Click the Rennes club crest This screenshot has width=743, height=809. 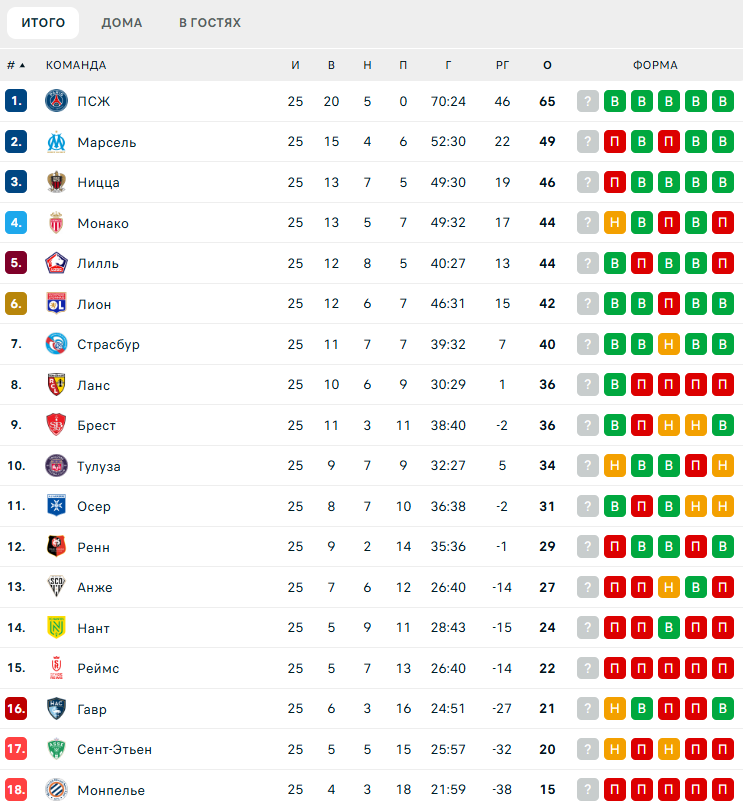point(56,547)
